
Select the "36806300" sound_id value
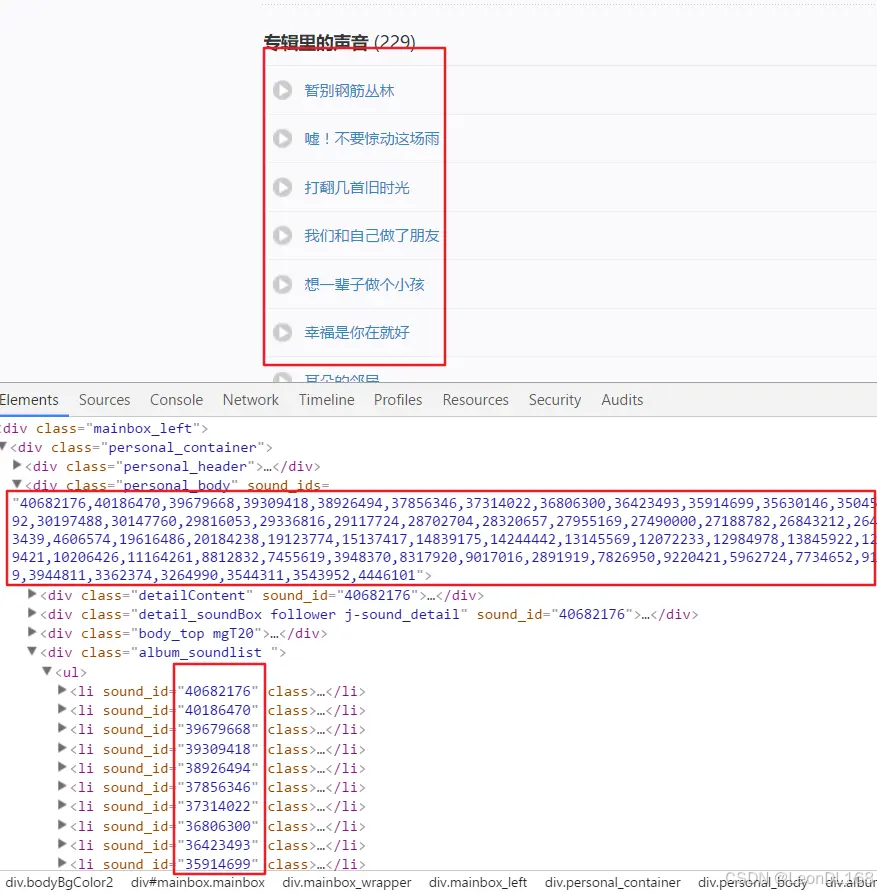(x=218, y=826)
